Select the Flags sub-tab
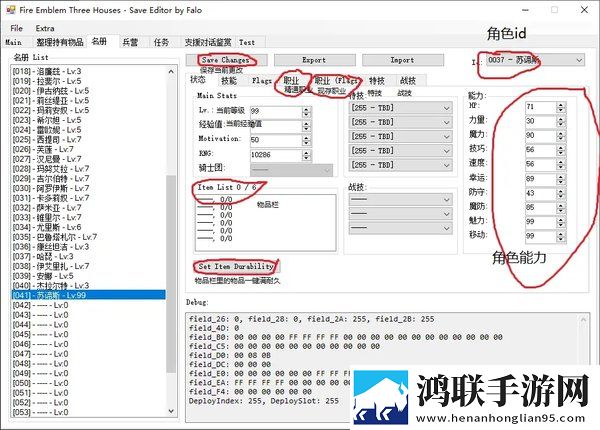 pyautogui.click(x=262, y=81)
